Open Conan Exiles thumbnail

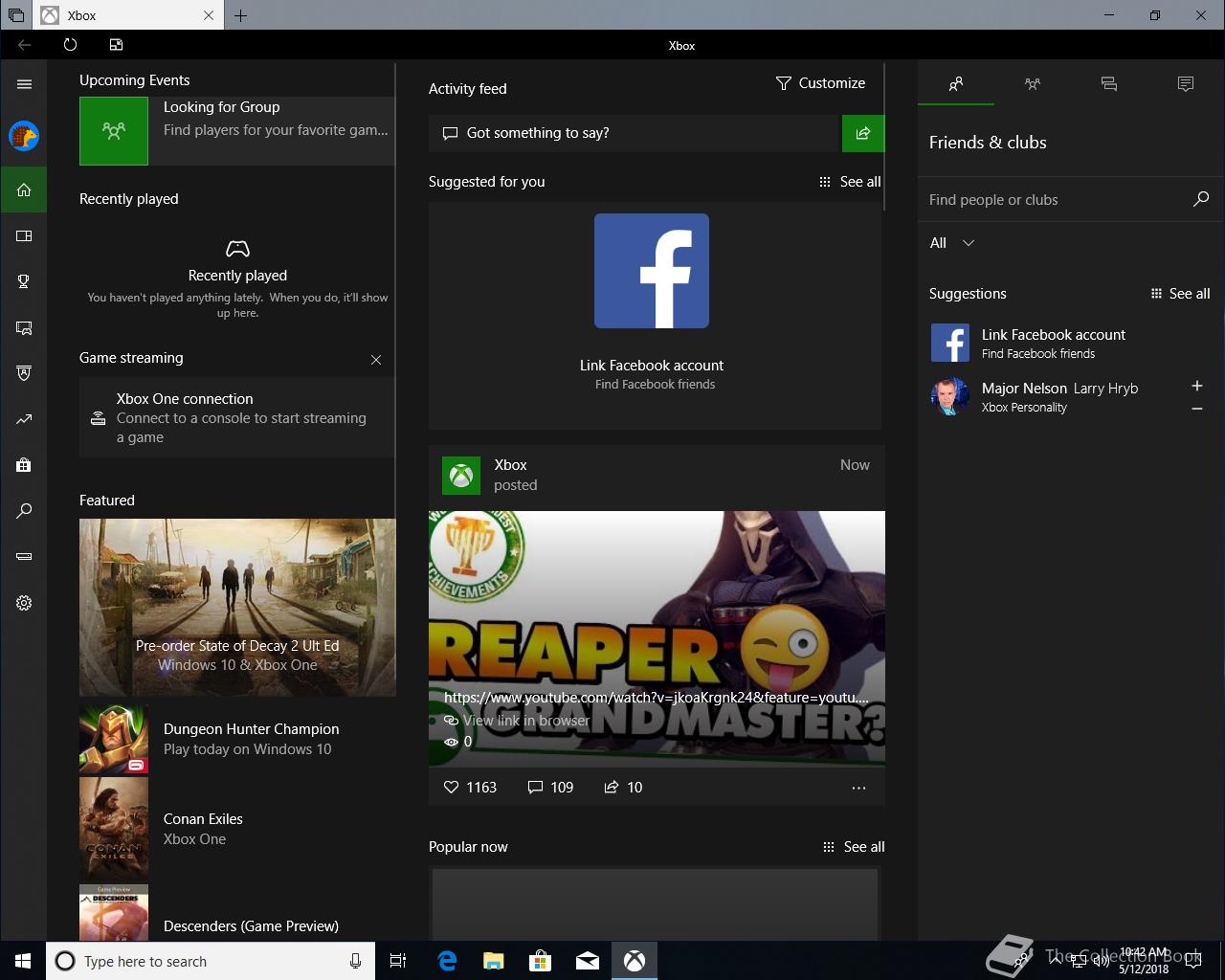coord(114,829)
